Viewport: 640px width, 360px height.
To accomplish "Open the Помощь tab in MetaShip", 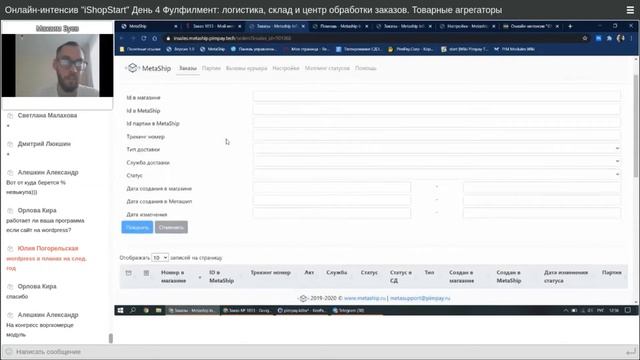I will coord(365,68).
